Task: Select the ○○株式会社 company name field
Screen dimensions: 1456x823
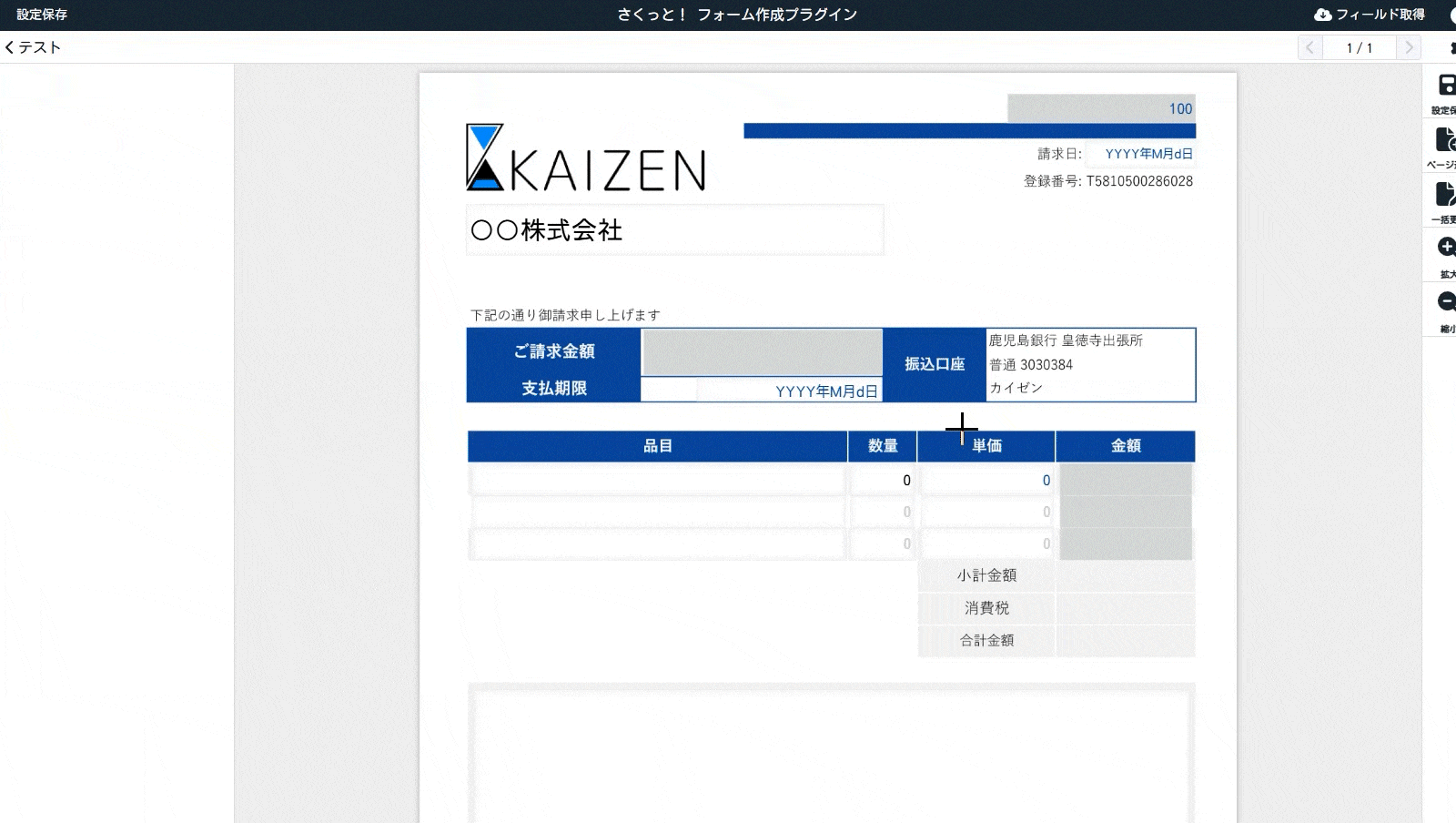Action: pyautogui.click(x=674, y=229)
